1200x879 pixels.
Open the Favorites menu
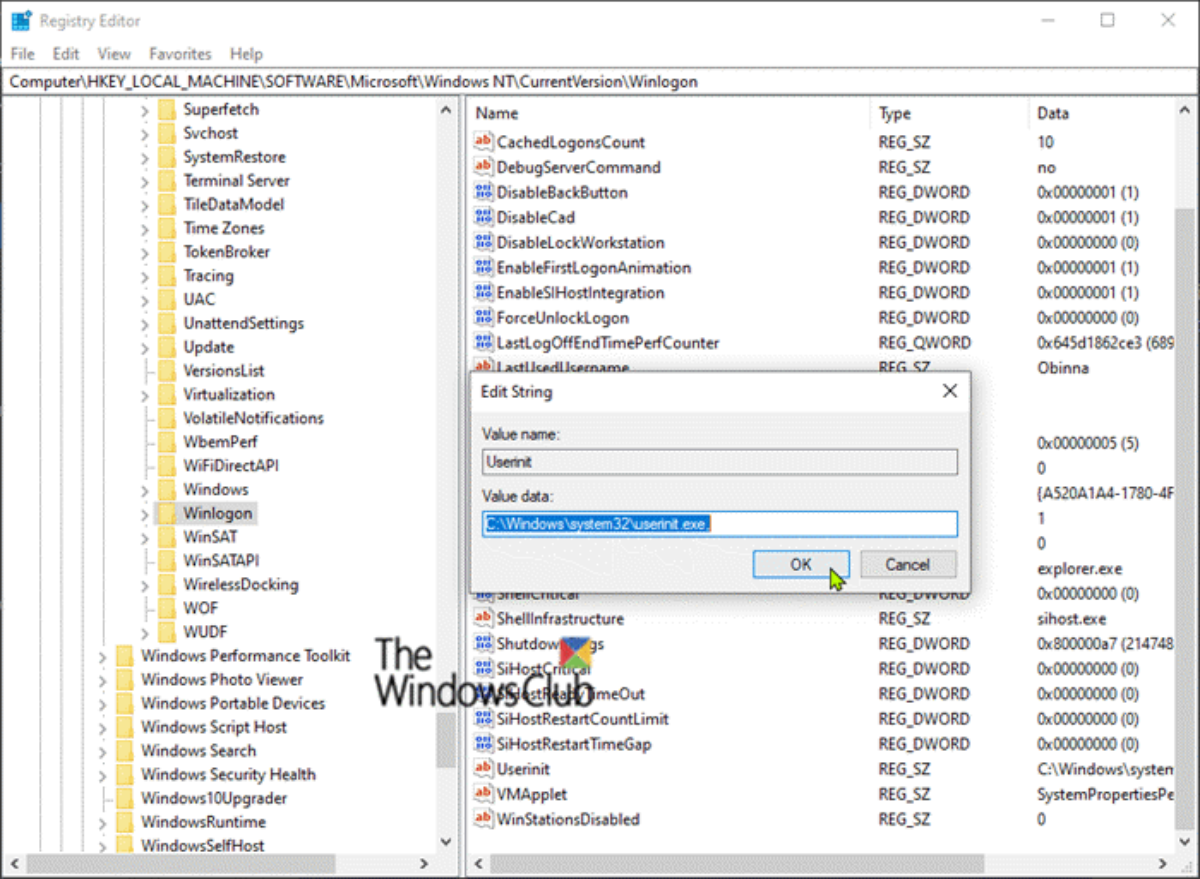click(x=180, y=54)
